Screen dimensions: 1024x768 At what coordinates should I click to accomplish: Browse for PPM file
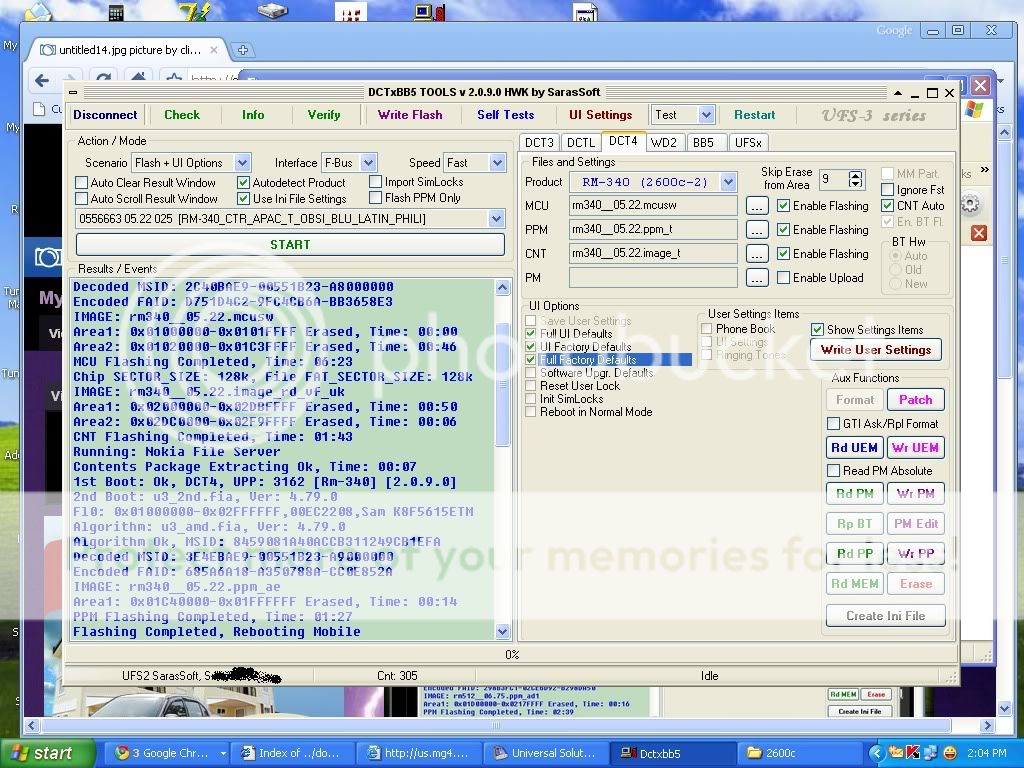[757, 230]
